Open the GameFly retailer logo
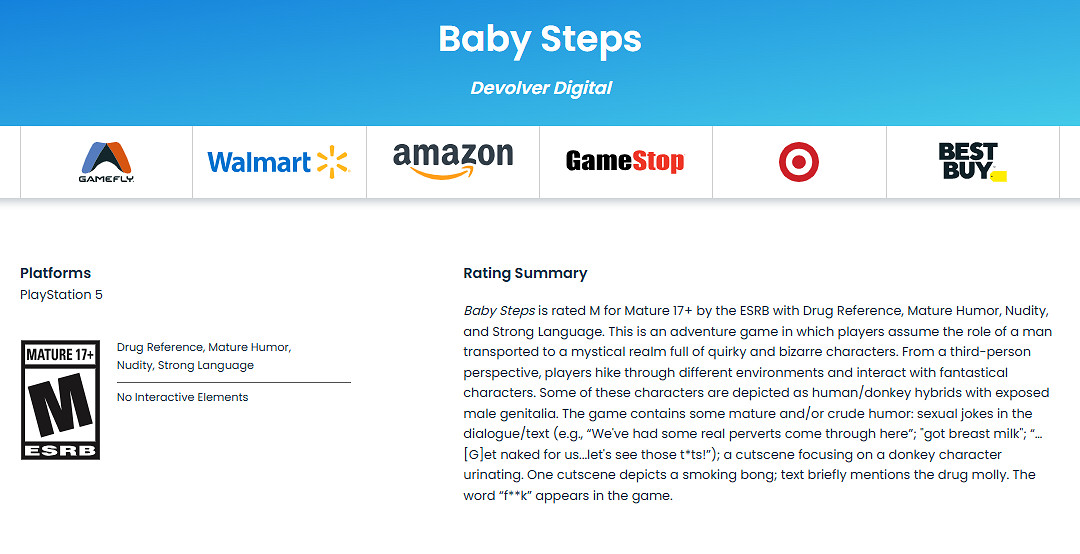This screenshot has height=554, width=1080. coord(106,162)
